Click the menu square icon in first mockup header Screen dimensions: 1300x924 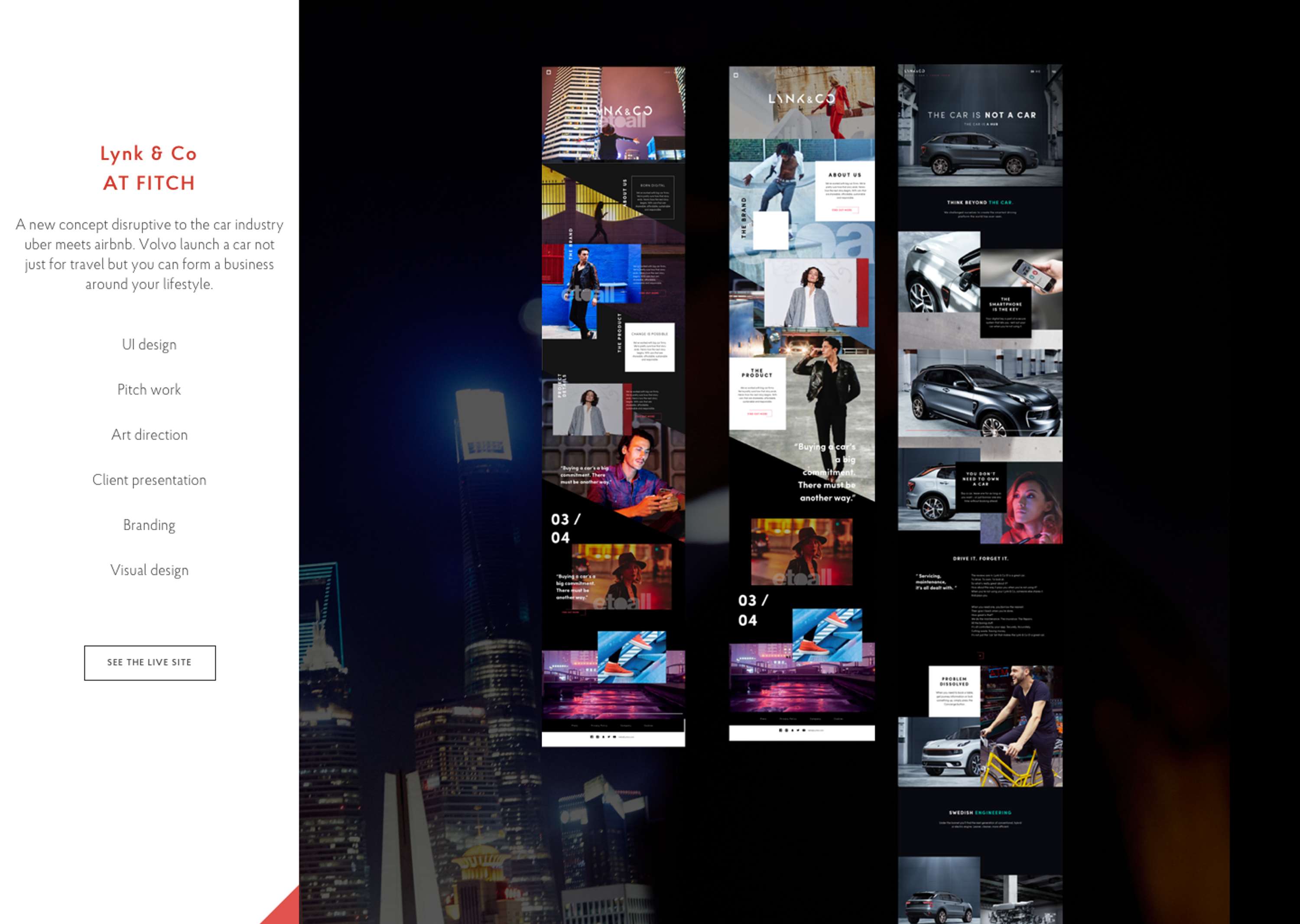(x=549, y=72)
